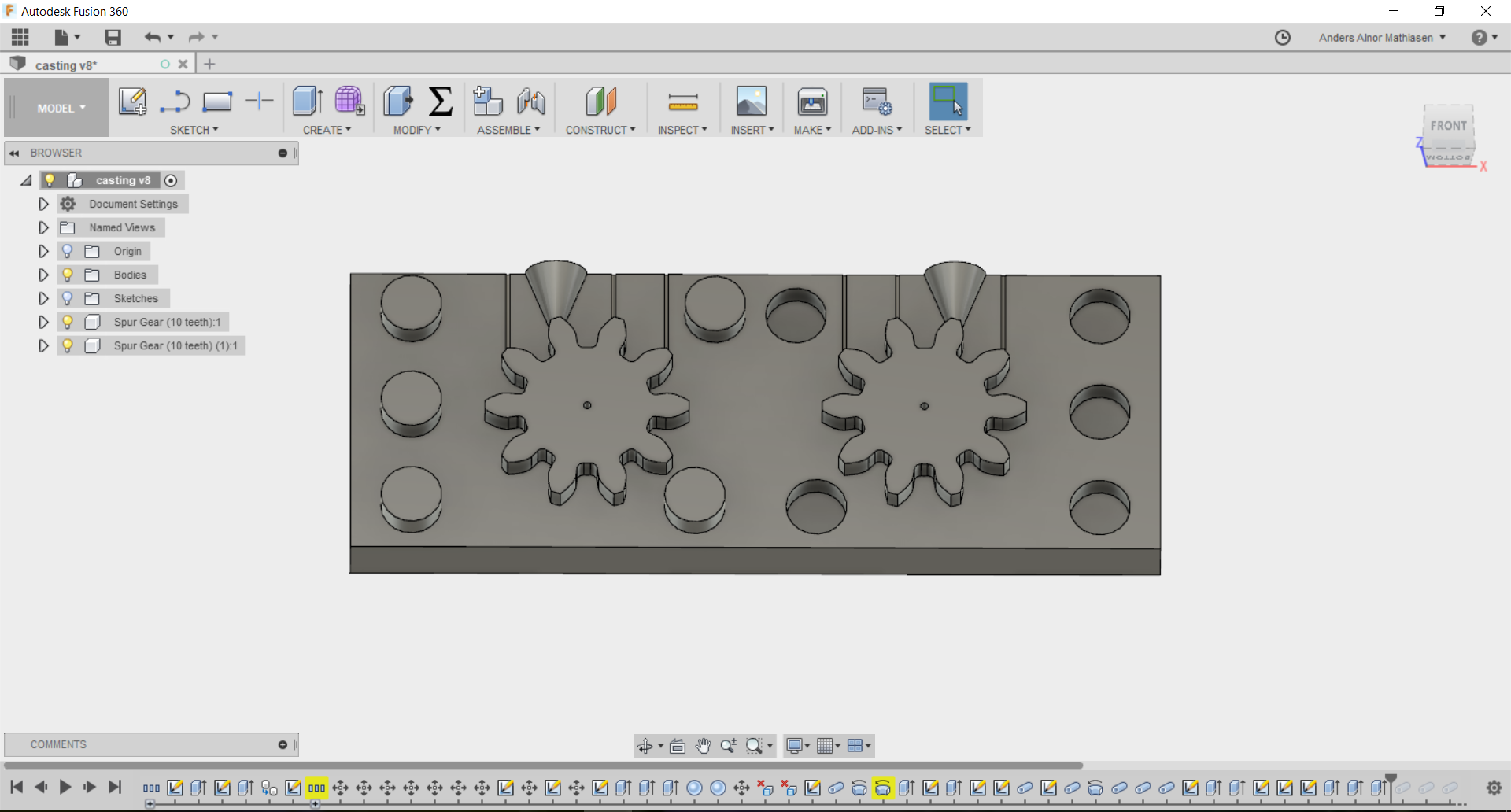This screenshot has width=1511, height=812.
Task: Close the casting v8 tab
Action: pyautogui.click(x=183, y=65)
